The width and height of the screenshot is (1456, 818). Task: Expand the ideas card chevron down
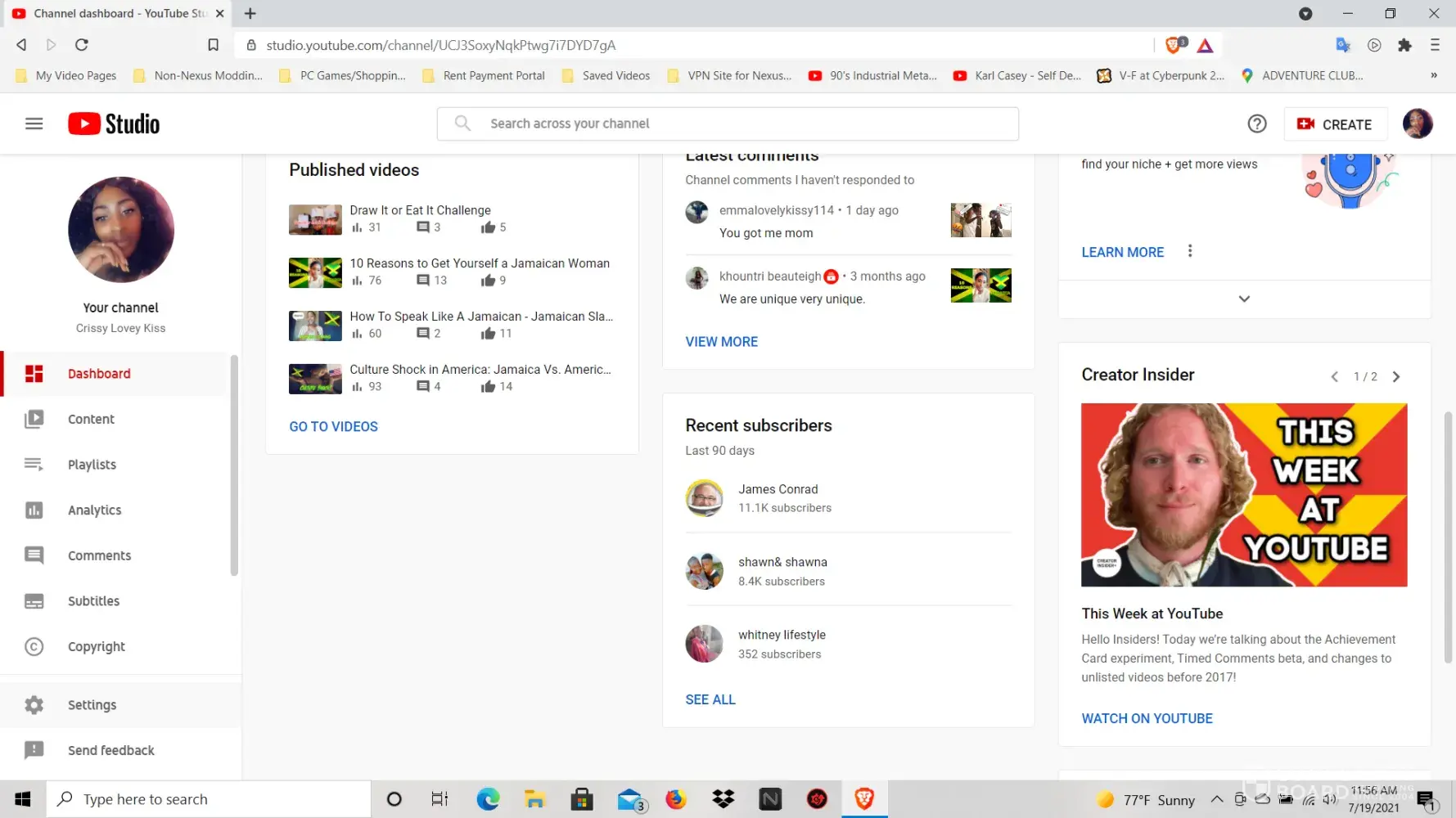[1244, 299]
